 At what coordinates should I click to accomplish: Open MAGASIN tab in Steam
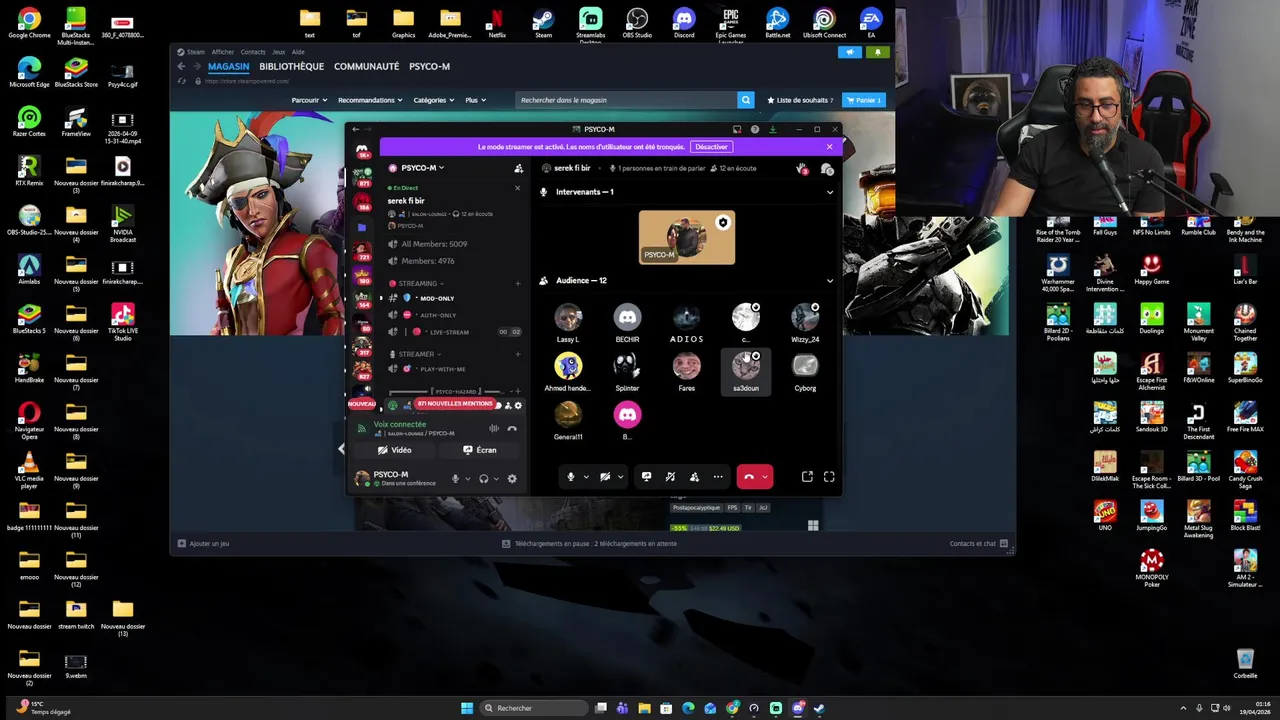(x=229, y=67)
